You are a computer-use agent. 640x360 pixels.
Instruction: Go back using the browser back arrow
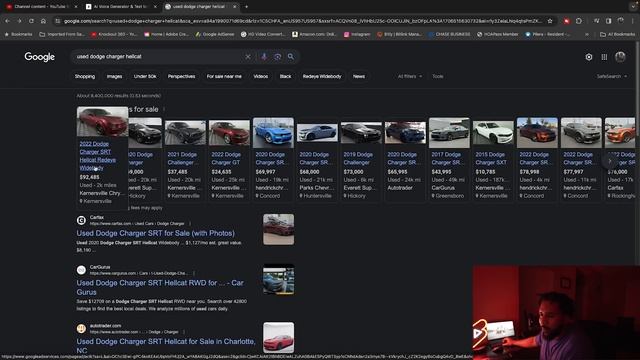[x=7, y=21]
